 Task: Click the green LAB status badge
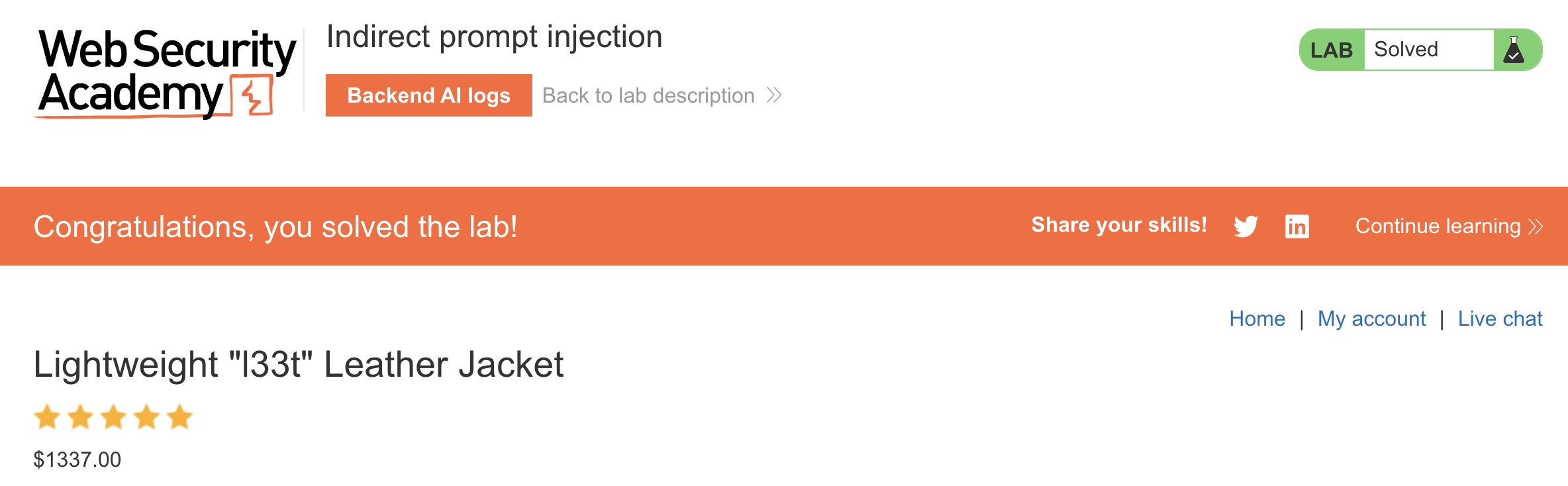pos(1333,49)
